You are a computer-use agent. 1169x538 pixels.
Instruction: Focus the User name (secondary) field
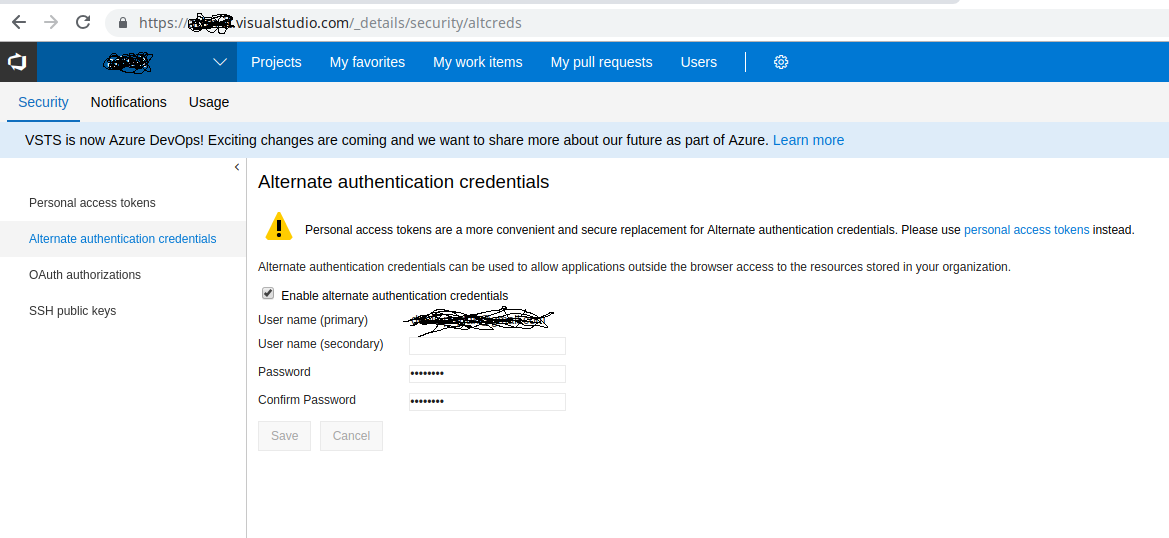click(487, 346)
